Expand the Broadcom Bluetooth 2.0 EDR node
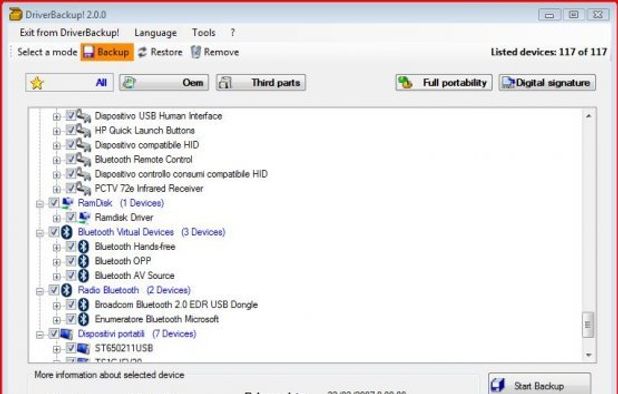 [57, 306]
